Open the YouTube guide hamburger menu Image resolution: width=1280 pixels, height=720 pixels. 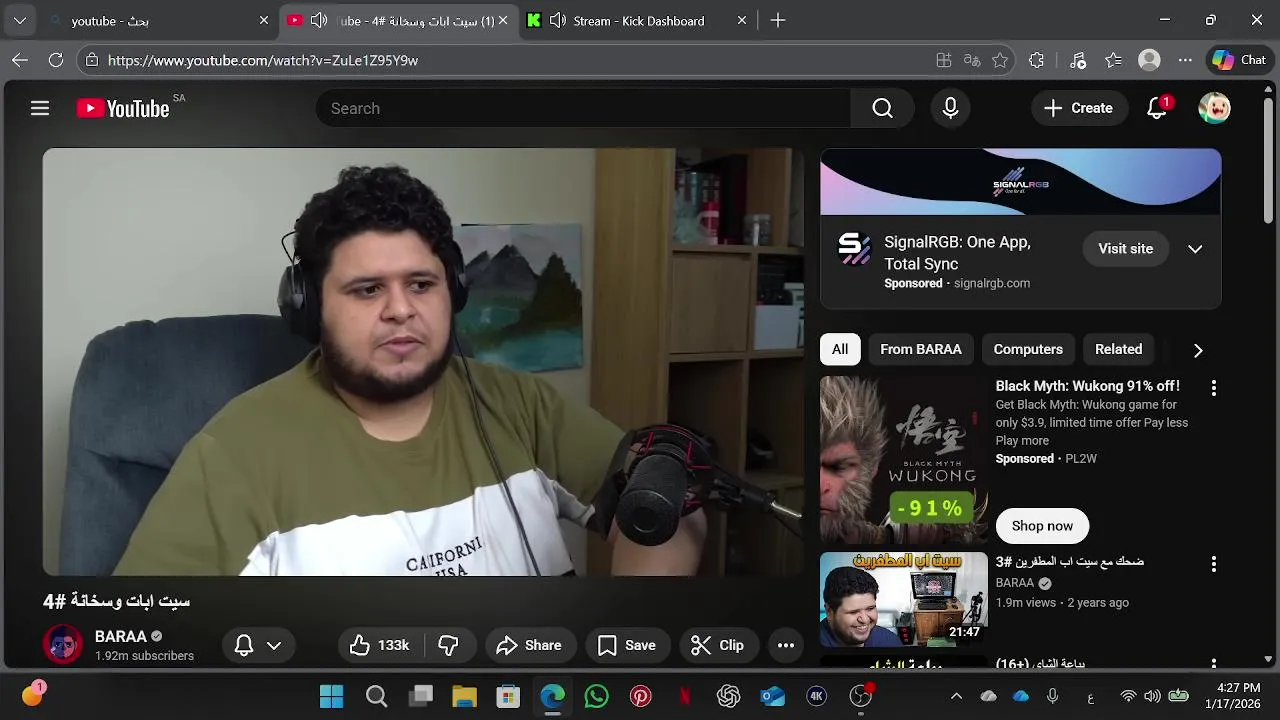point(40,108)
